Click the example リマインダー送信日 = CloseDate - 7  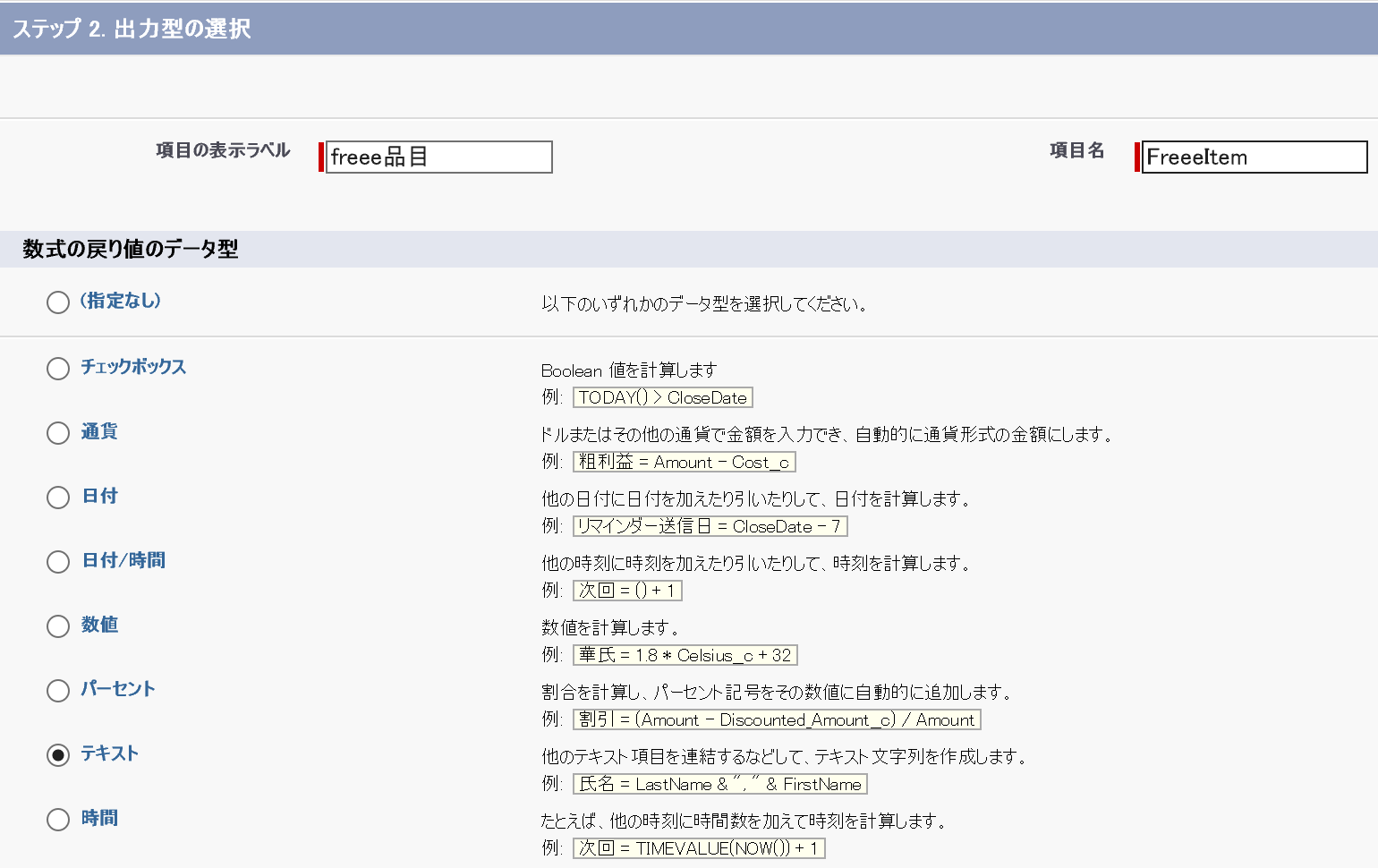tap(710, 526)
